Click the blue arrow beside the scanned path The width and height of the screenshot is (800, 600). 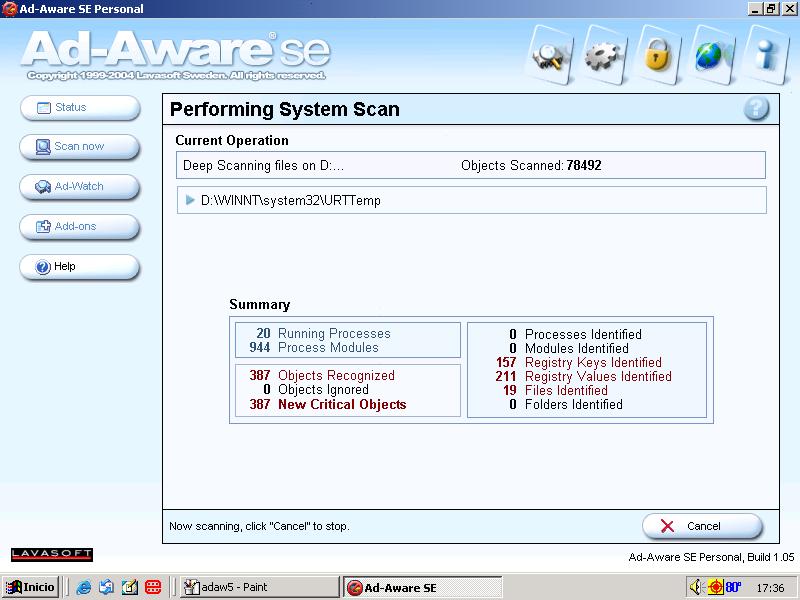190,200
